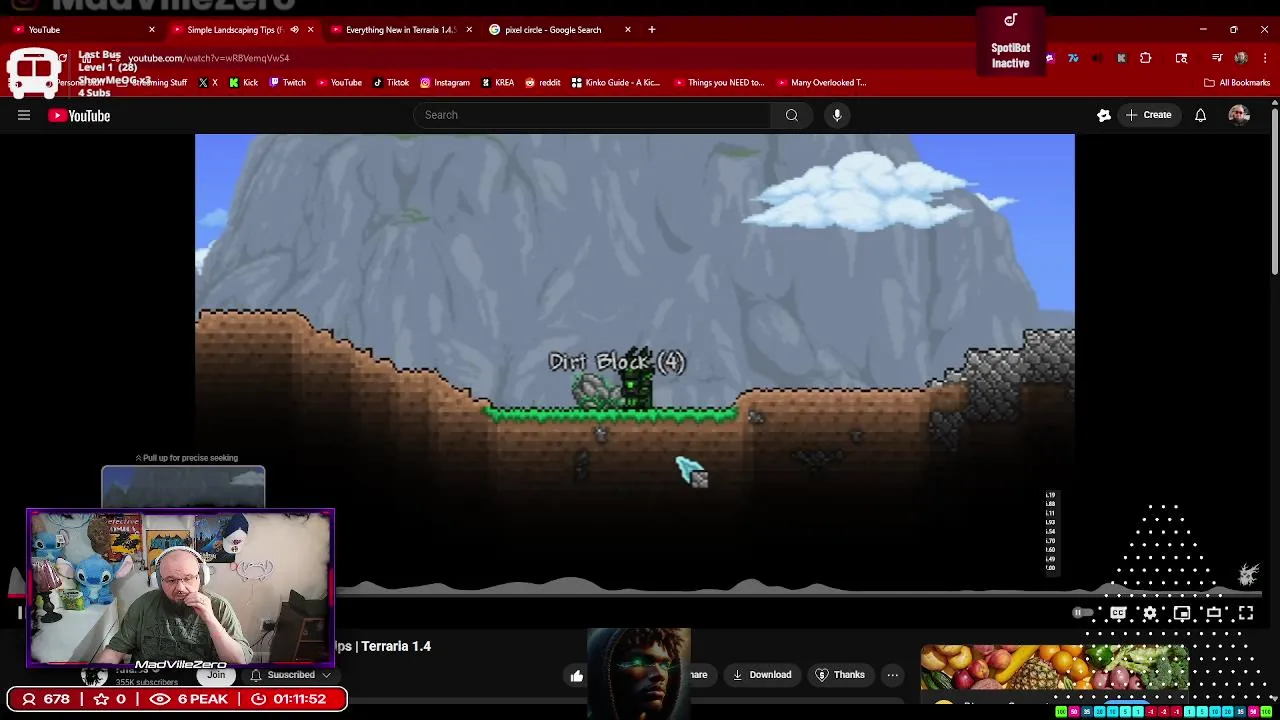Screen dimensions: 1280x720
Task: Click the YouTube logo to go home
Action: (x=79, y=116)
